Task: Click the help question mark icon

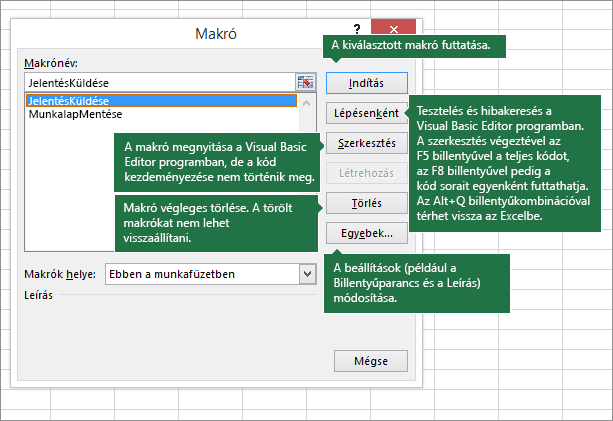Action: (357, 31)
